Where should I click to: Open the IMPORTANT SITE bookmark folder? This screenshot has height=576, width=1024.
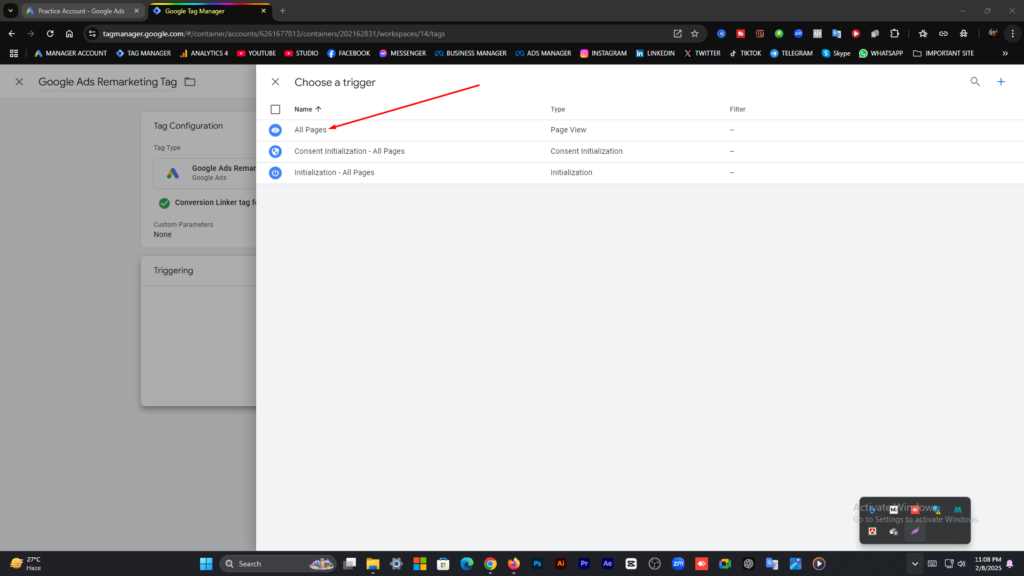click(x=943, y=54)
